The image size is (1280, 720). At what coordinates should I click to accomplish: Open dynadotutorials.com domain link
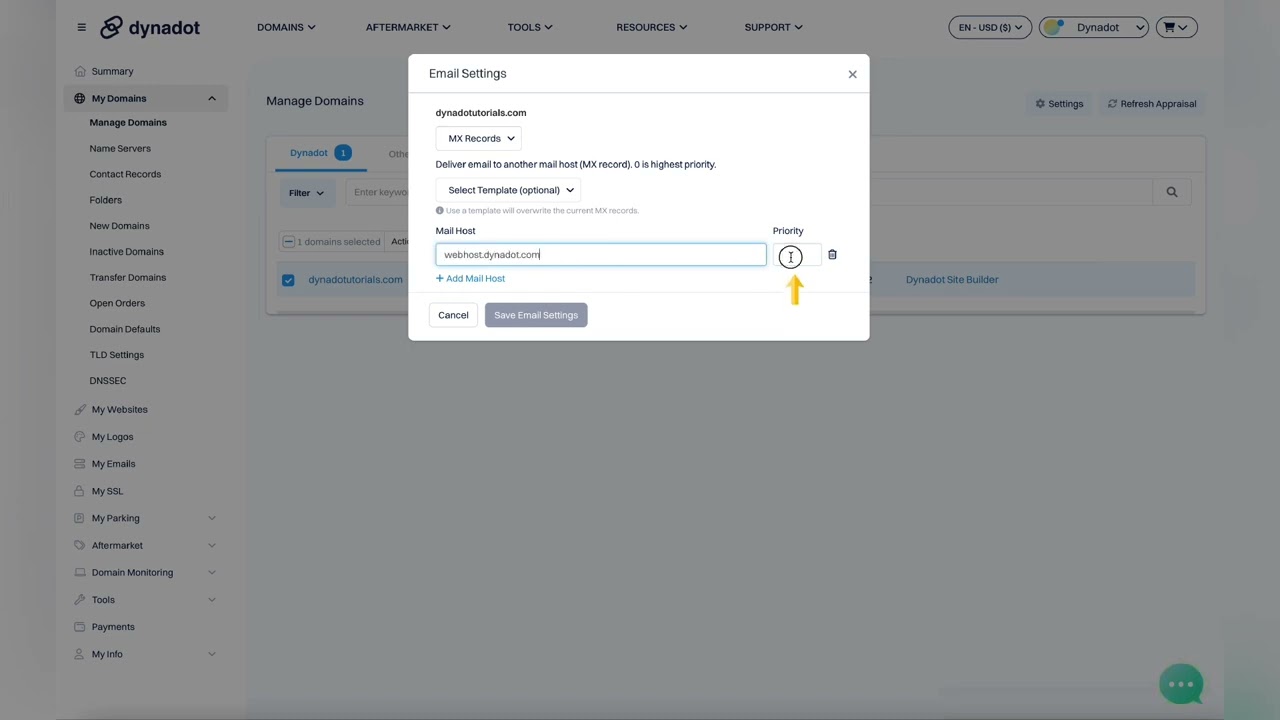click(355, 280)
